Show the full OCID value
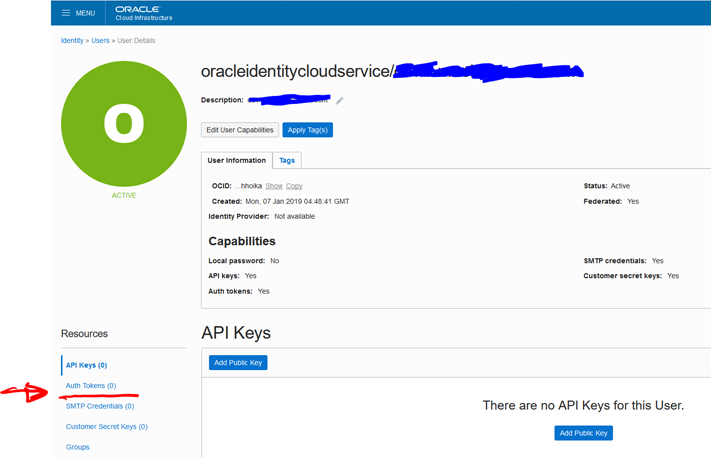This screenshot has width=711, height=458. 273,186
